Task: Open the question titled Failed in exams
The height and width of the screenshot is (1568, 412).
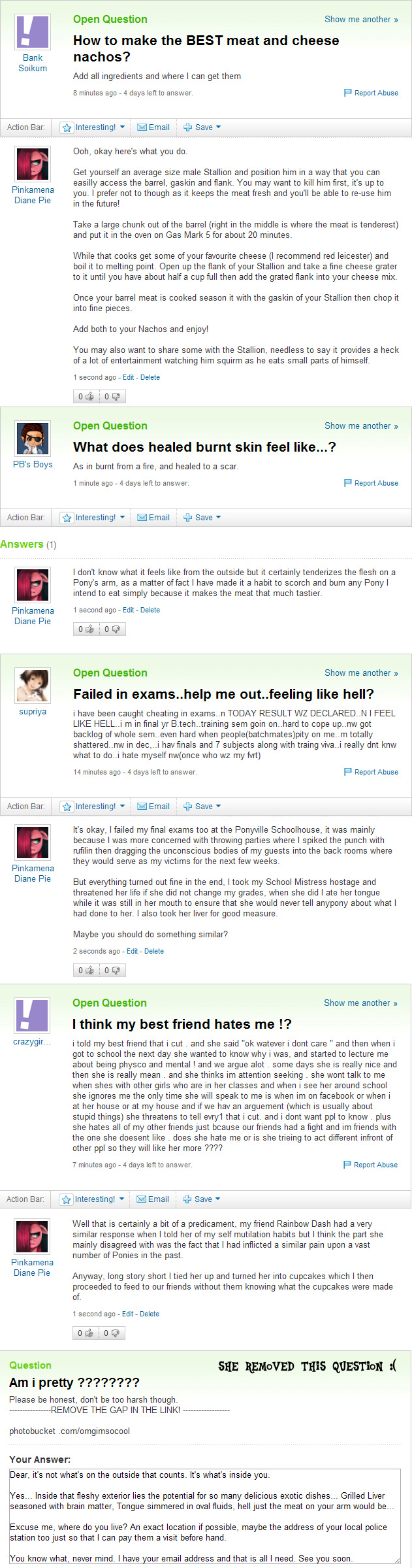Action: pos(223,693)
